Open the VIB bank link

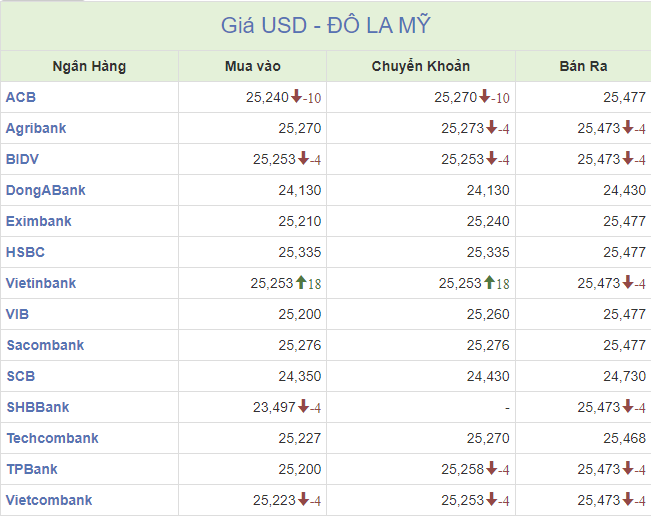point(17,314)
